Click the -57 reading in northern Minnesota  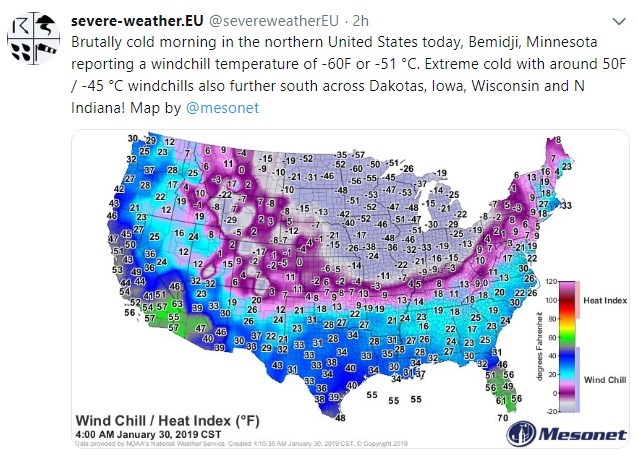pos(358,155)
